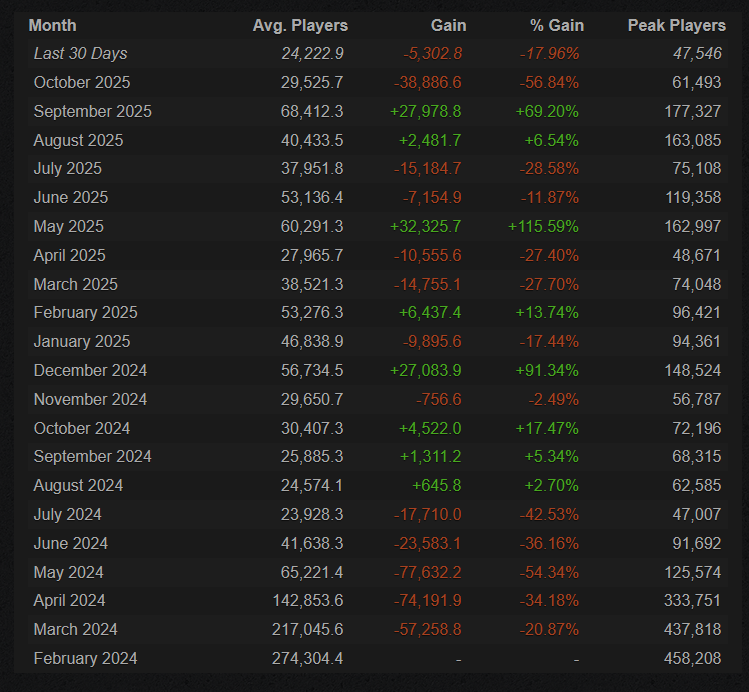749x692 pixels.
Task: Select the July 2025 month cell
Action: [x=67, y=169]
